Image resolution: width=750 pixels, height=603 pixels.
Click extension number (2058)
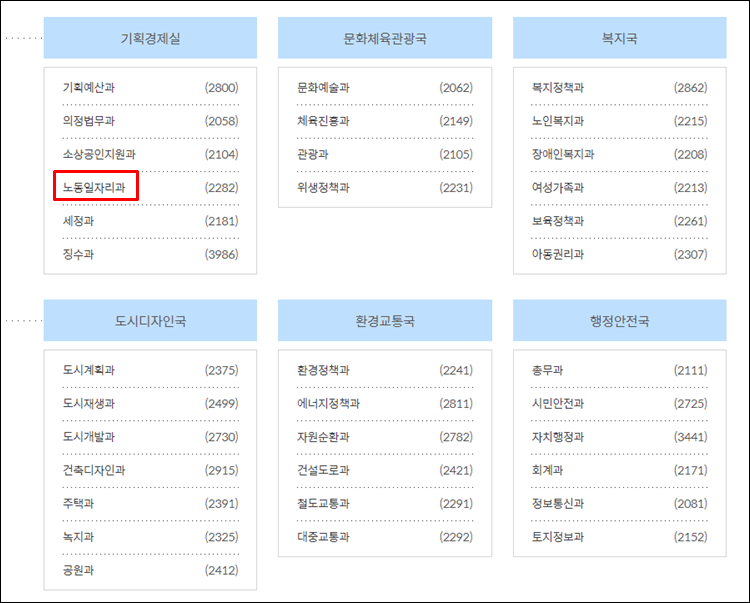(x=221, y=121)
